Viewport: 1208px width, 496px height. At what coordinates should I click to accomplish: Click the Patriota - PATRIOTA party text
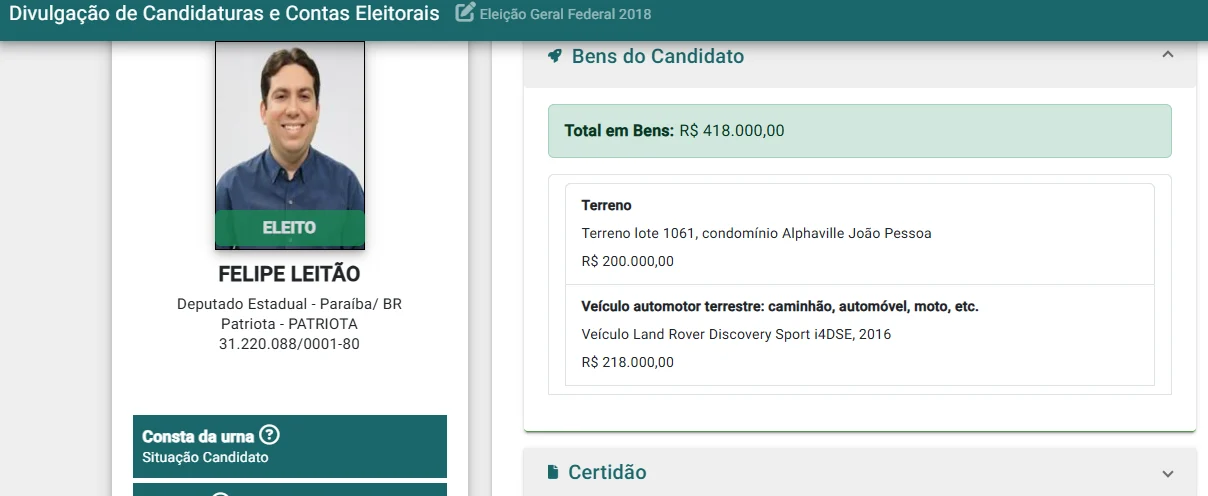[290, 324]
